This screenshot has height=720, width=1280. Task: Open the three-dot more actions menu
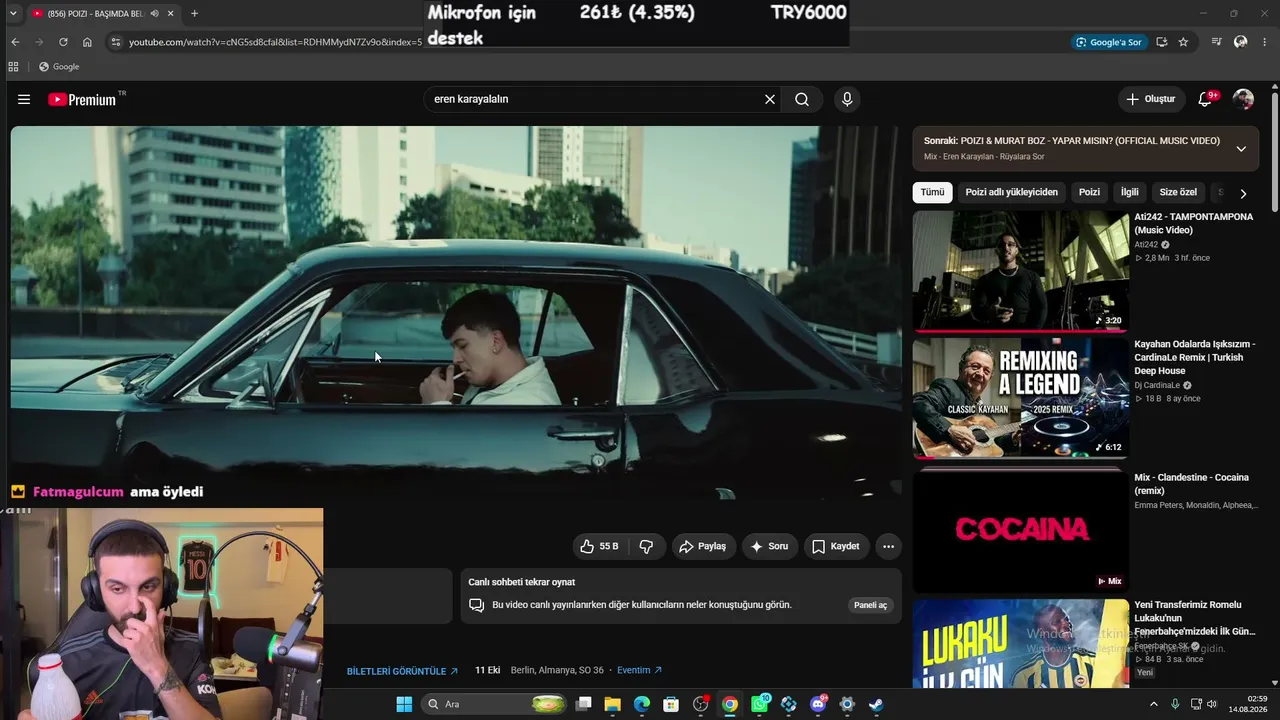click(888, 546)
